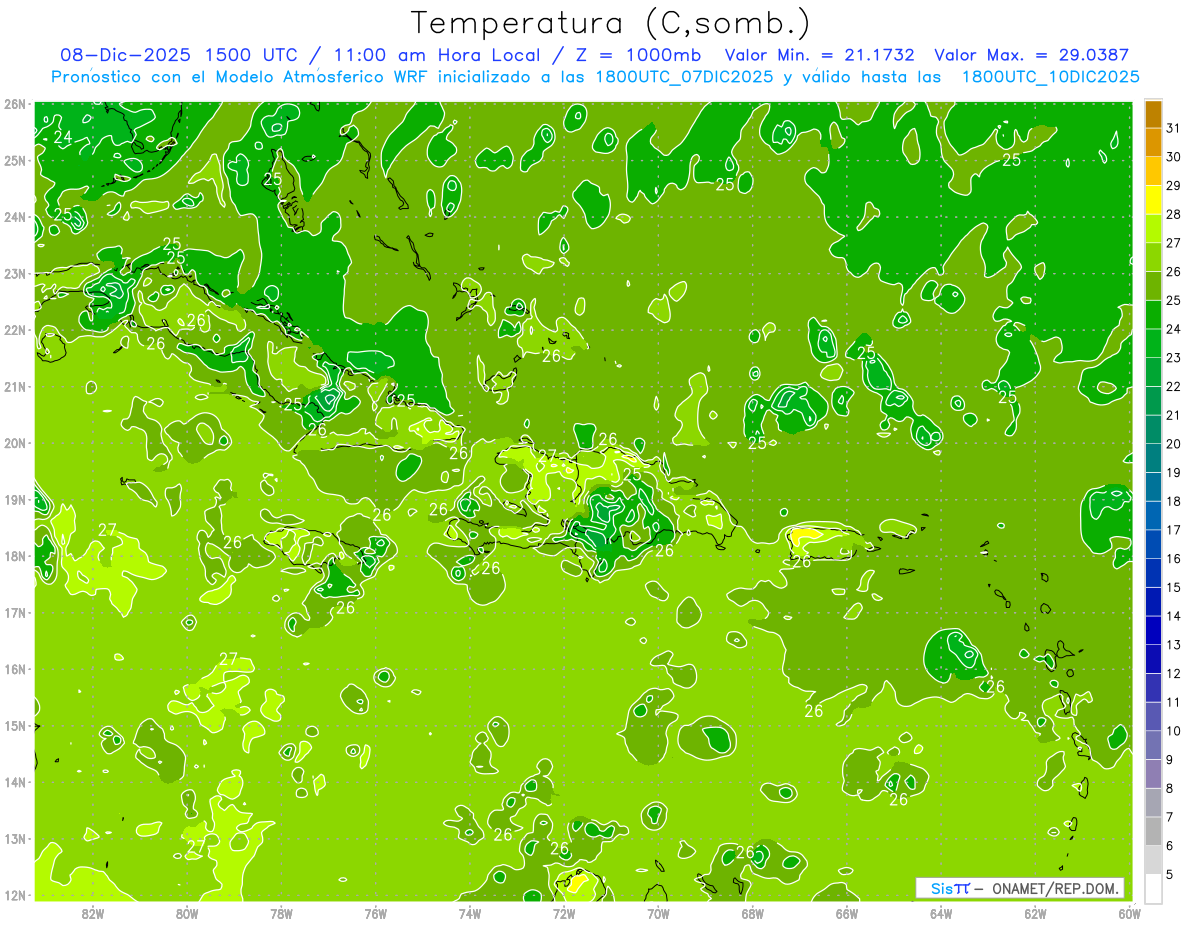
Task: Click the '64W' longitude axis label
Action: [x=940, y=913]
